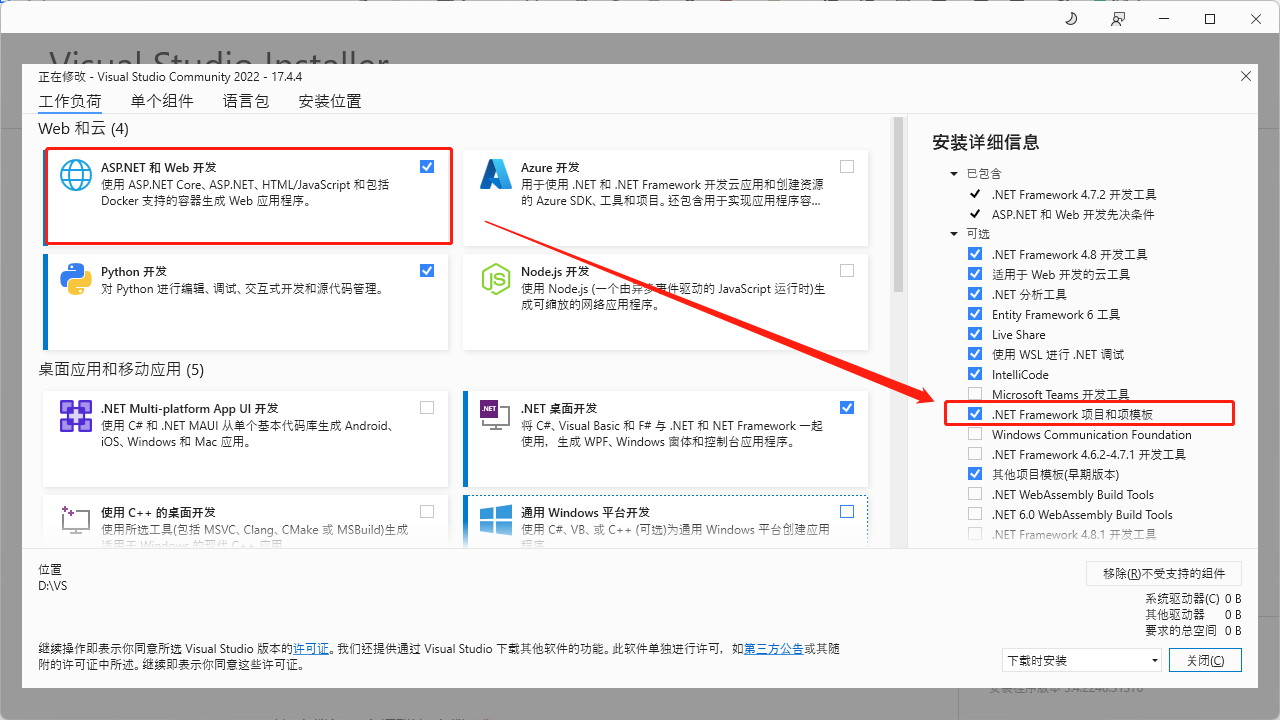Image resolution: width=1280 pixels, height=720 pixels.
Task: Open the 许可证 license link
Action: [x=311, y=649]
